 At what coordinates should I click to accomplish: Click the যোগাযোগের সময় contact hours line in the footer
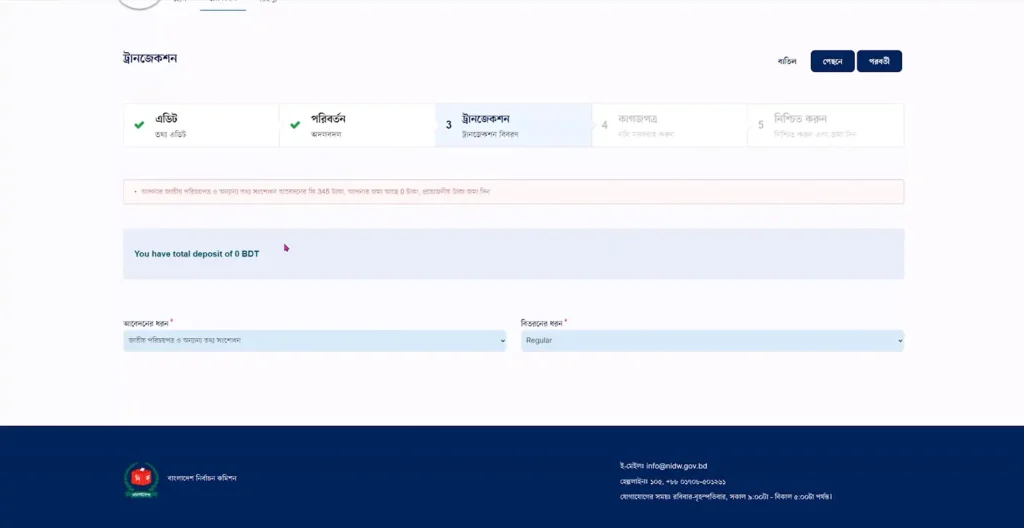726,497
